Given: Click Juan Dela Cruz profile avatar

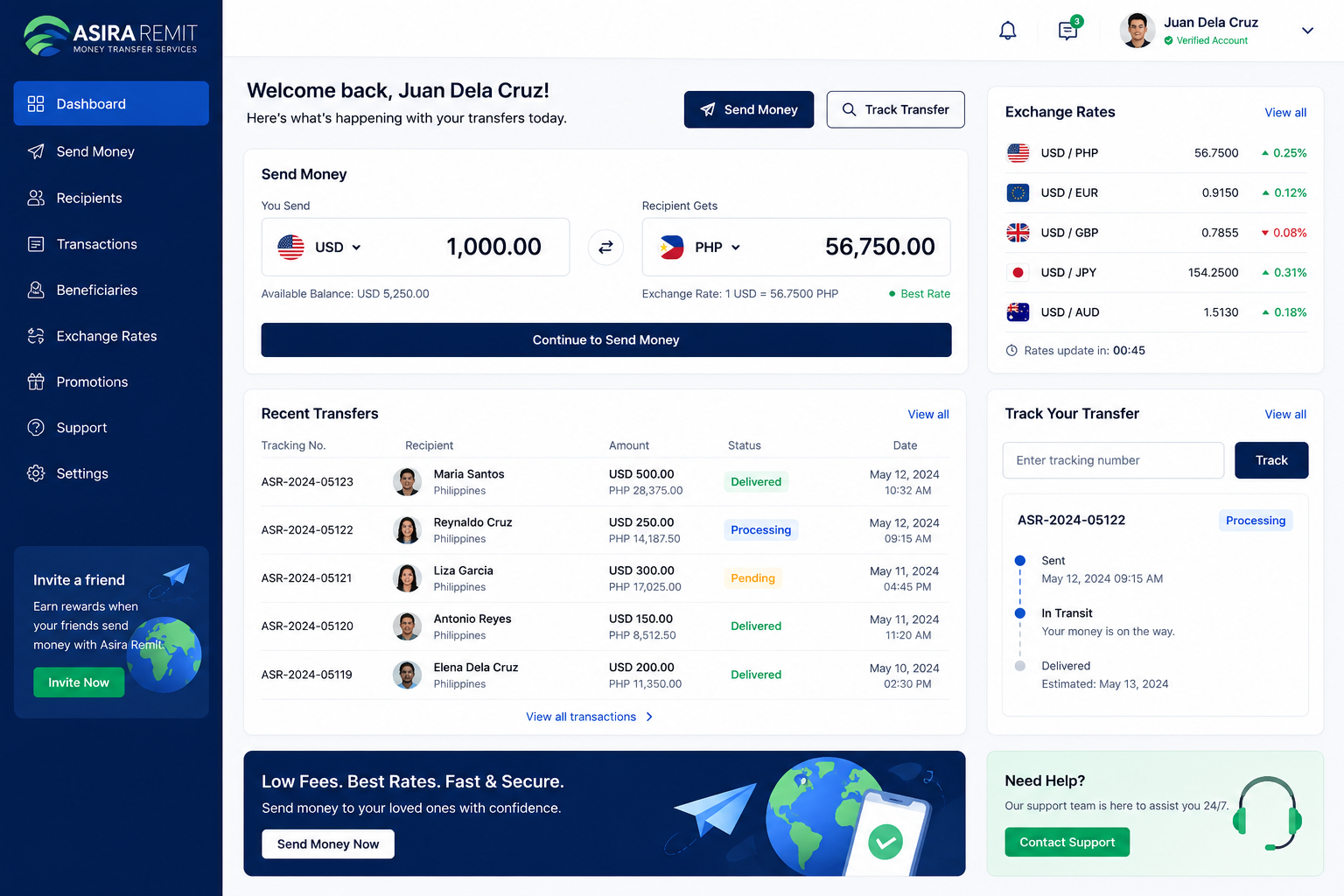Looking at the screenshot, I should pos(1137,31).
